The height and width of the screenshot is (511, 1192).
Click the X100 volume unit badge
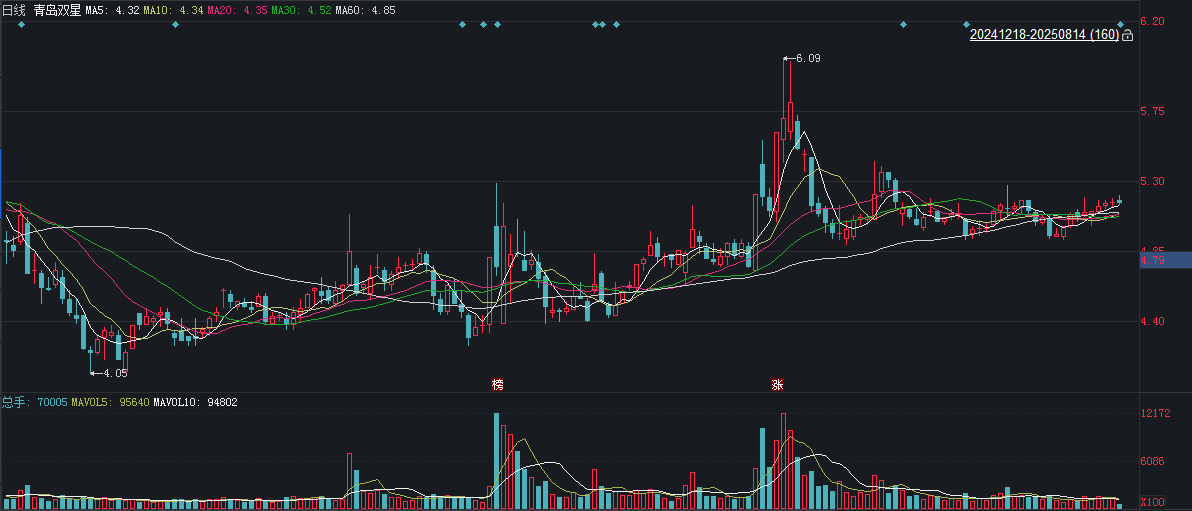tap(1152, 502)
